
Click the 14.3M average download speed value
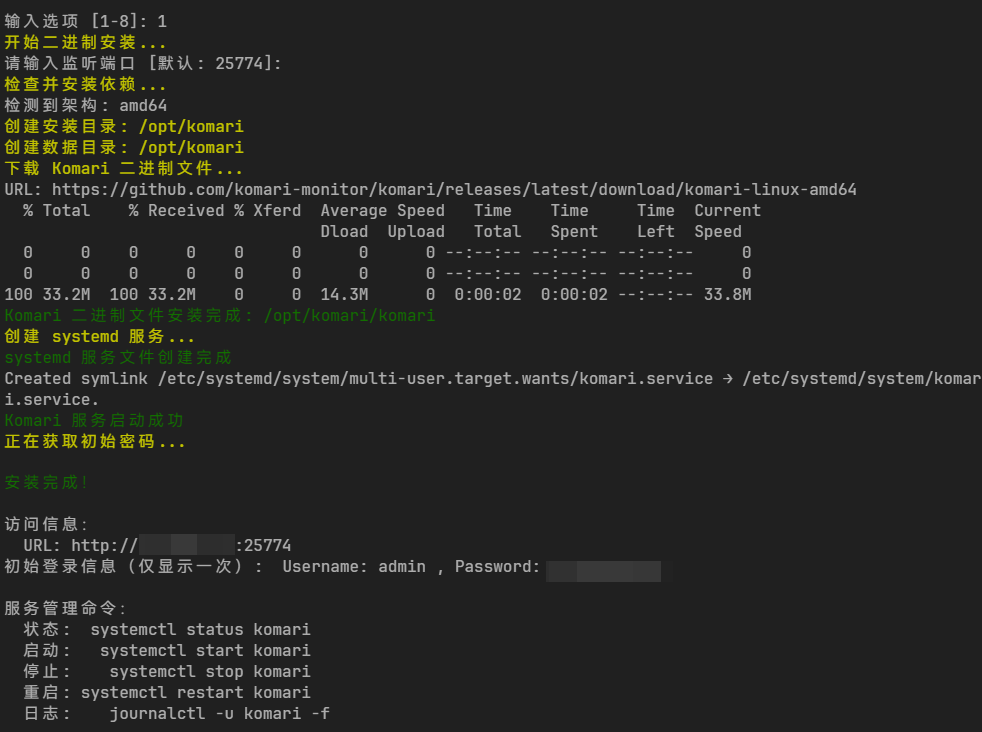pos(344,295)
